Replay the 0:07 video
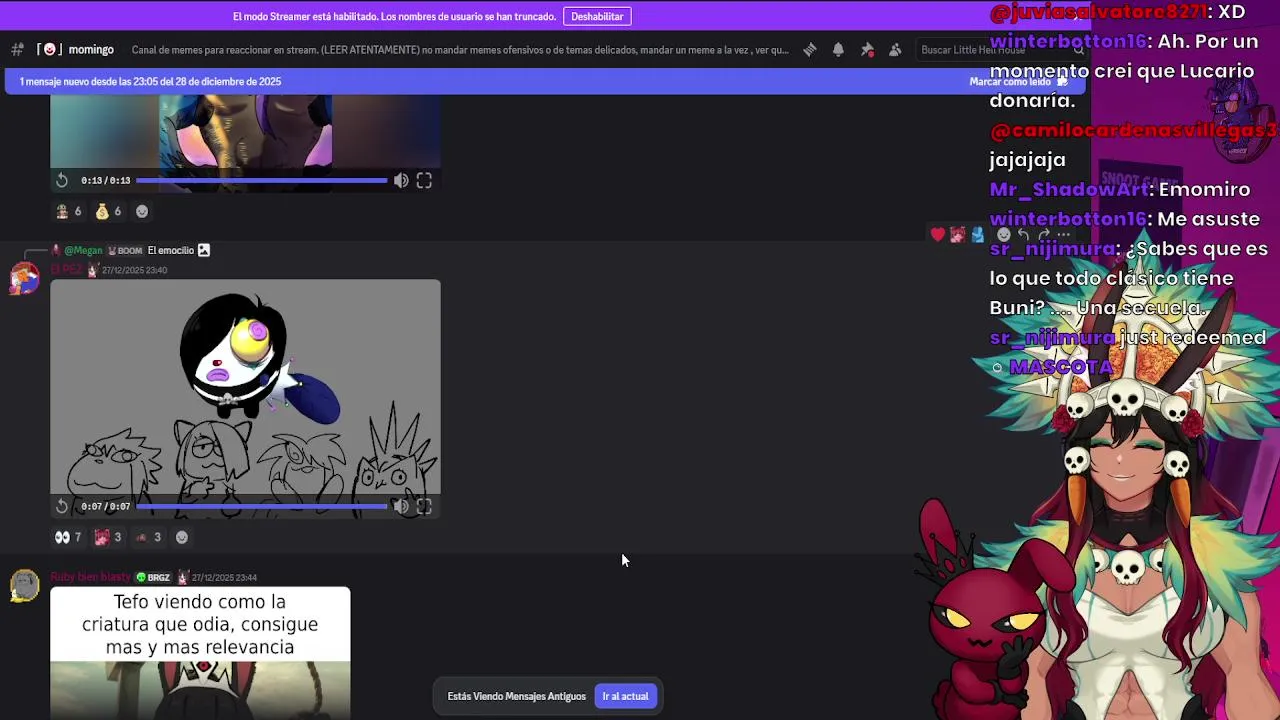Screen dimensions: 1280x720 click(x=62, y=506)
